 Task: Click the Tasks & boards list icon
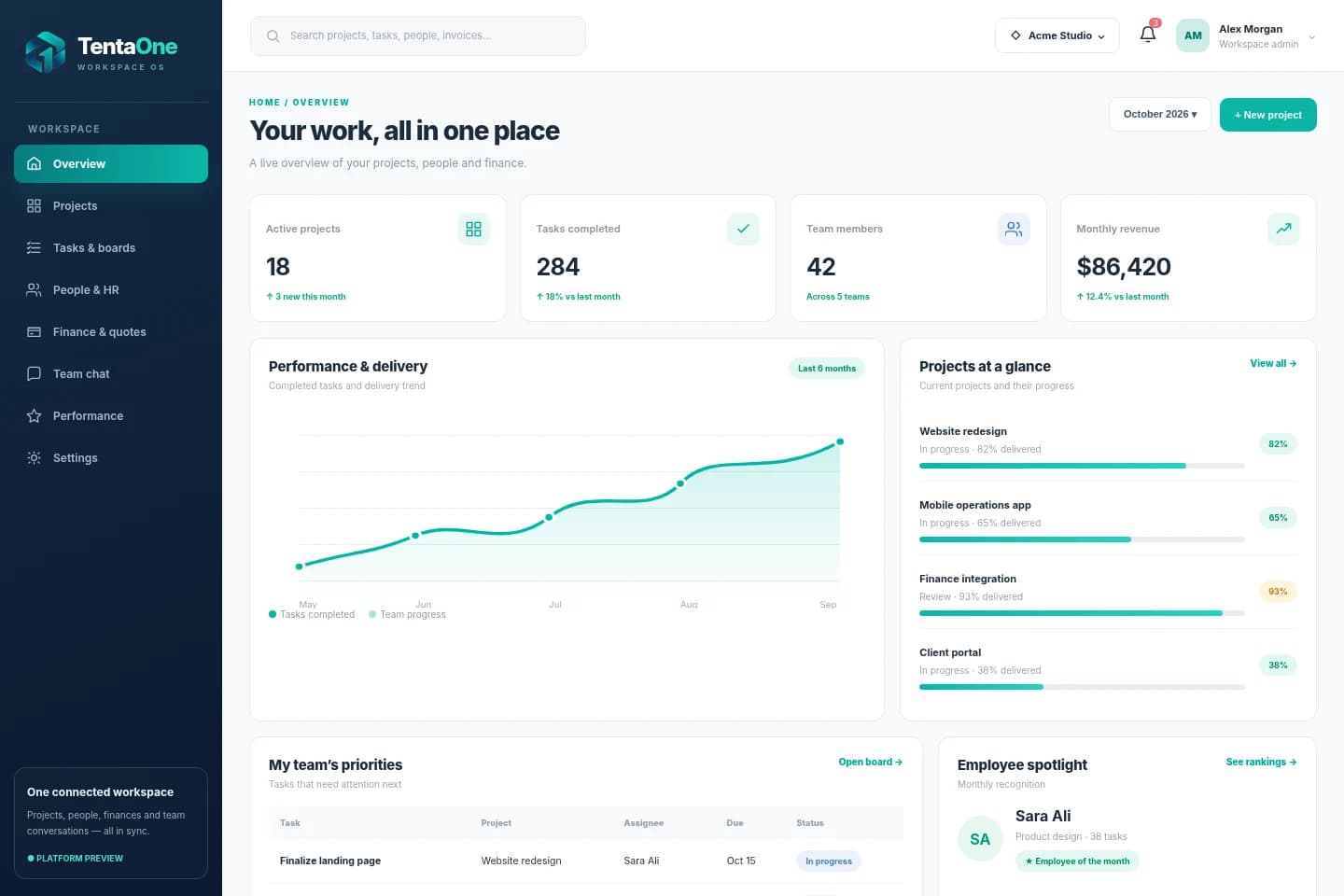[x=35, y=247]
